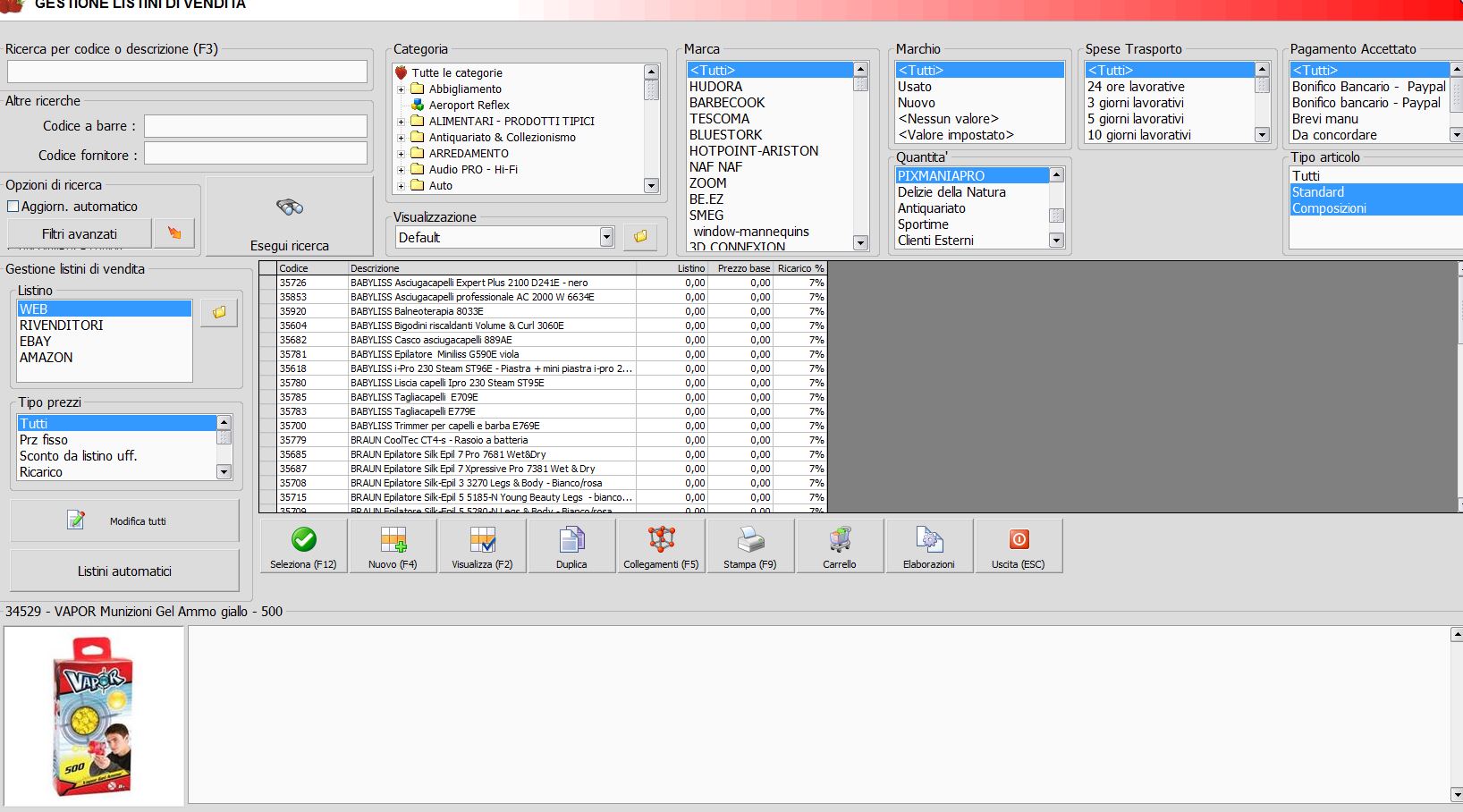
Task: Select HUDORA in the Marca list
Action: [x=770, y=87]
